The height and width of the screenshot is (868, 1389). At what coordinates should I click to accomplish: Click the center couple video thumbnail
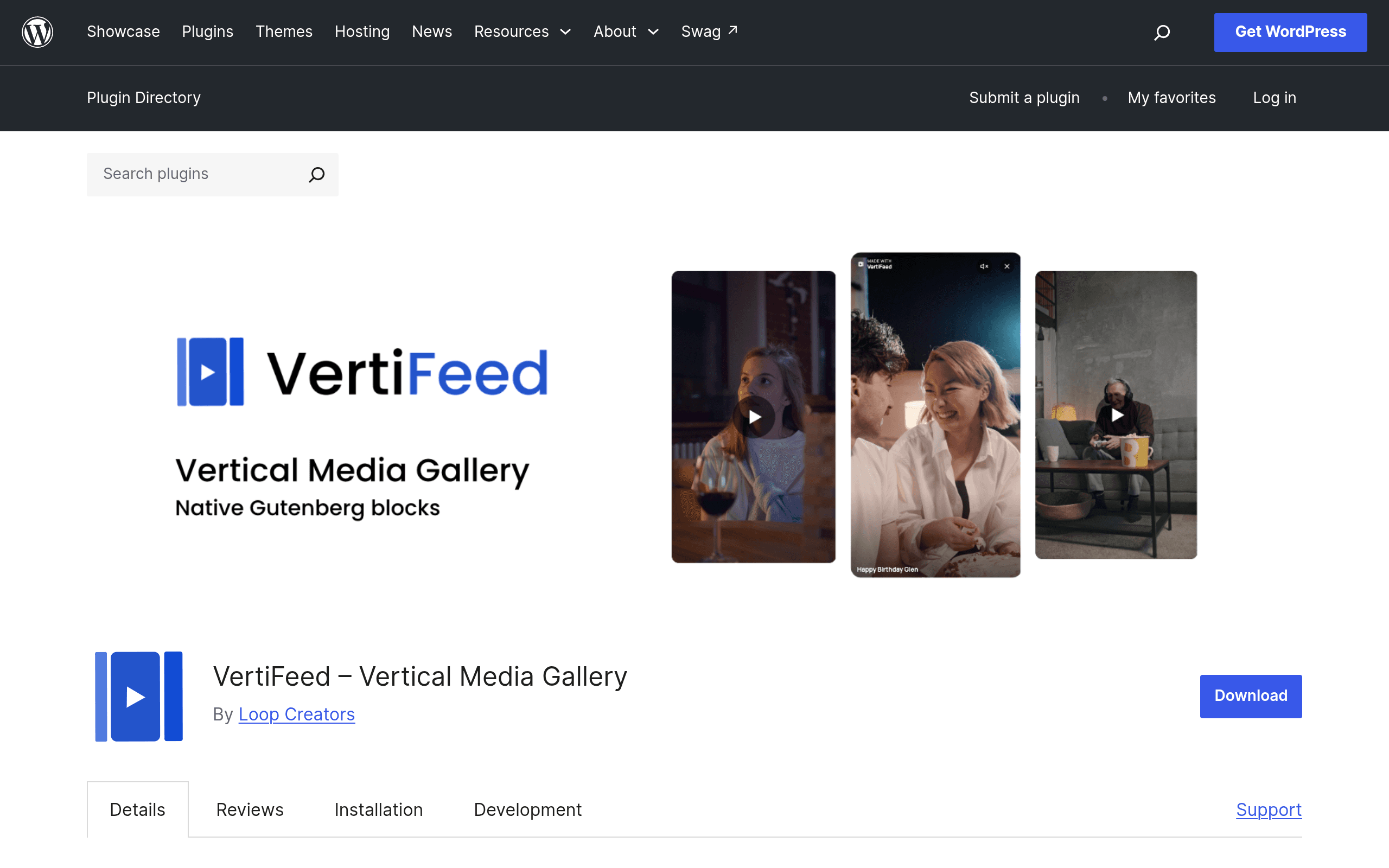pyautogui.click(x=935, y=414)
